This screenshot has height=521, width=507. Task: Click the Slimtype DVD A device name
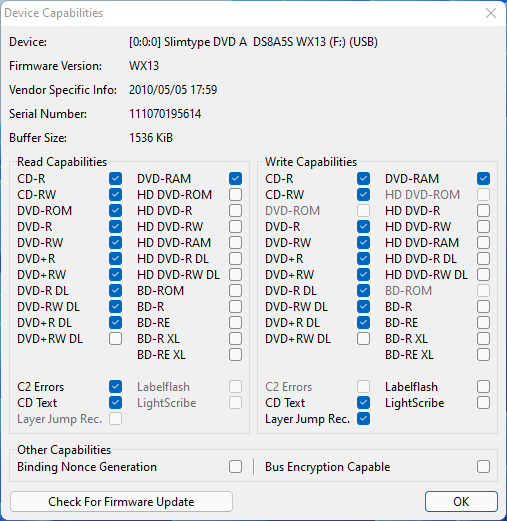[x=253, y=42]
